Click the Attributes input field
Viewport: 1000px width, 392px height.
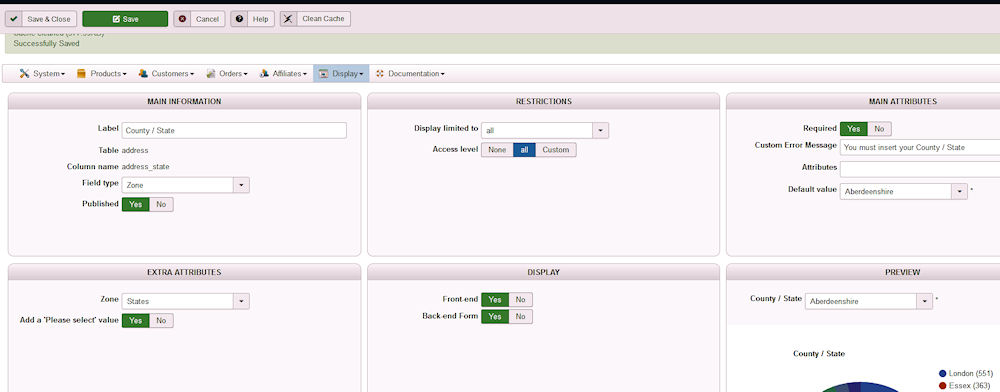920,169
